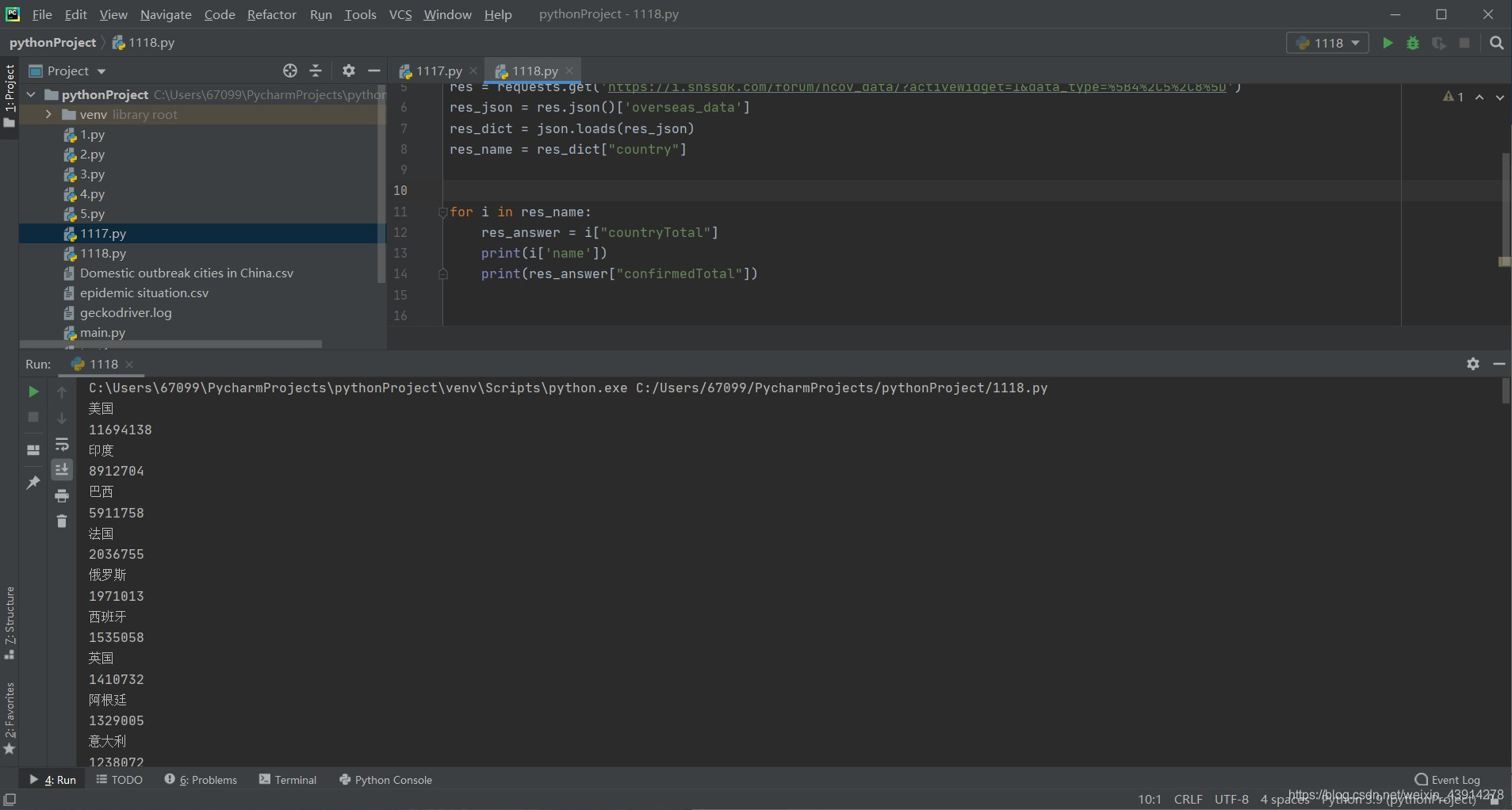Toggle soft-wrap in Run console
The image size is (1512, 810).
click(x=62, y=444)
